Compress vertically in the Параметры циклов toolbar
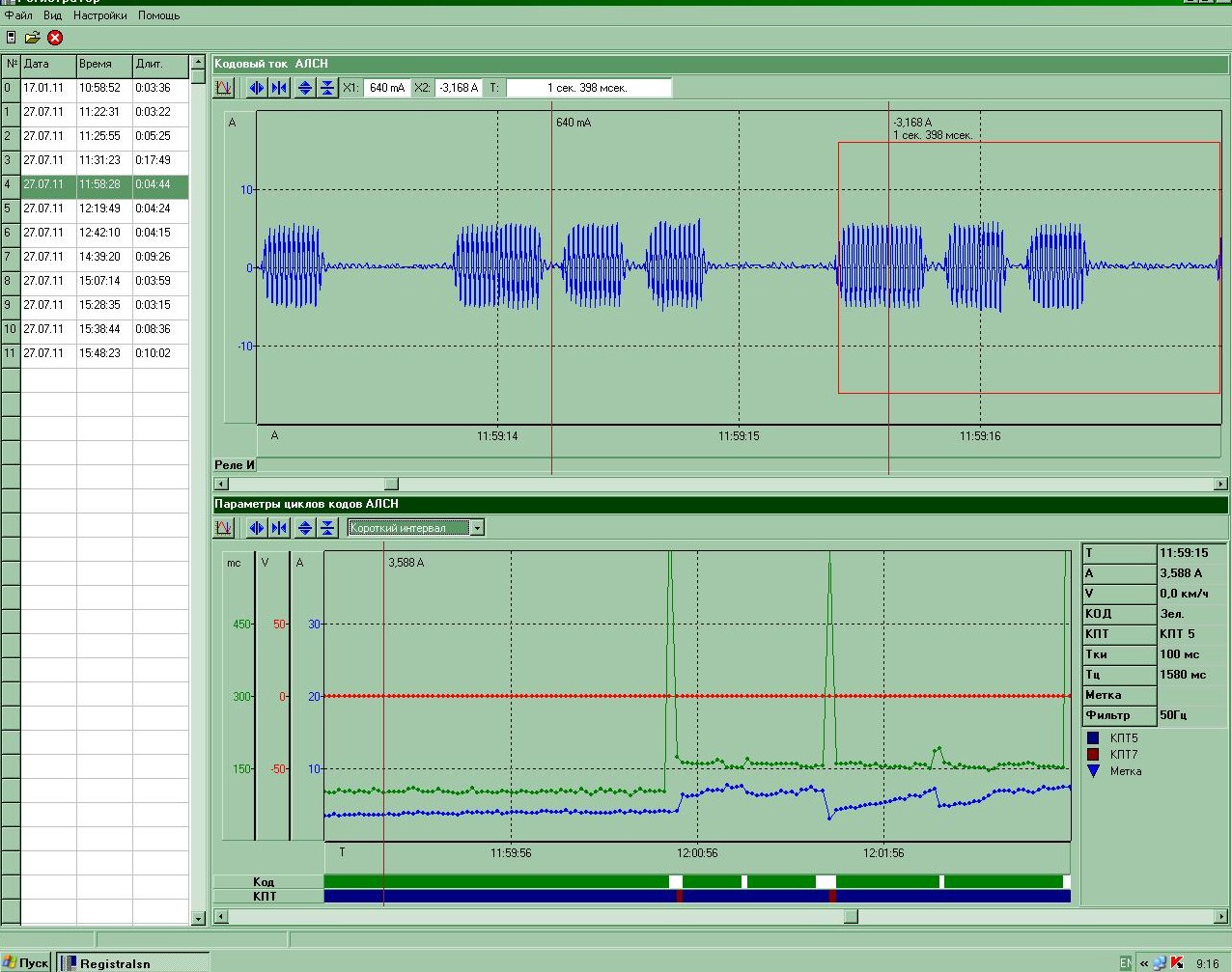Image resolution: width=1232 pixels, height=972 pixels. point(327,528)
